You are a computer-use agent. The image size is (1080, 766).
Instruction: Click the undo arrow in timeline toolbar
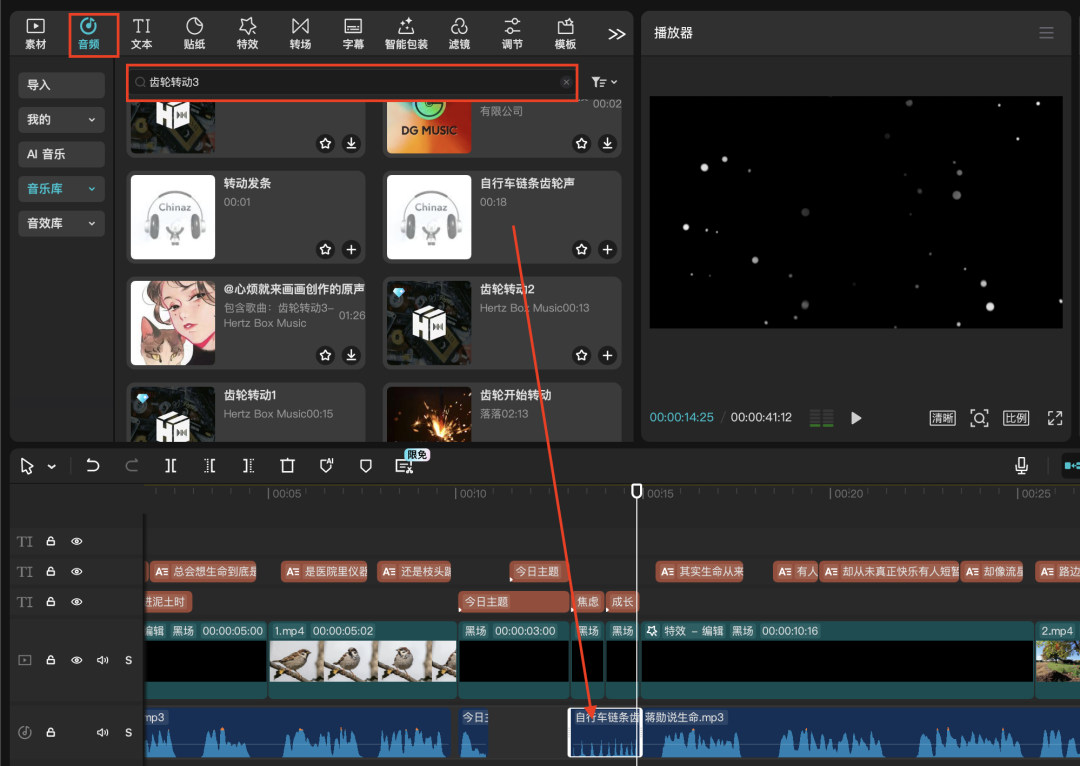(93, 466)
